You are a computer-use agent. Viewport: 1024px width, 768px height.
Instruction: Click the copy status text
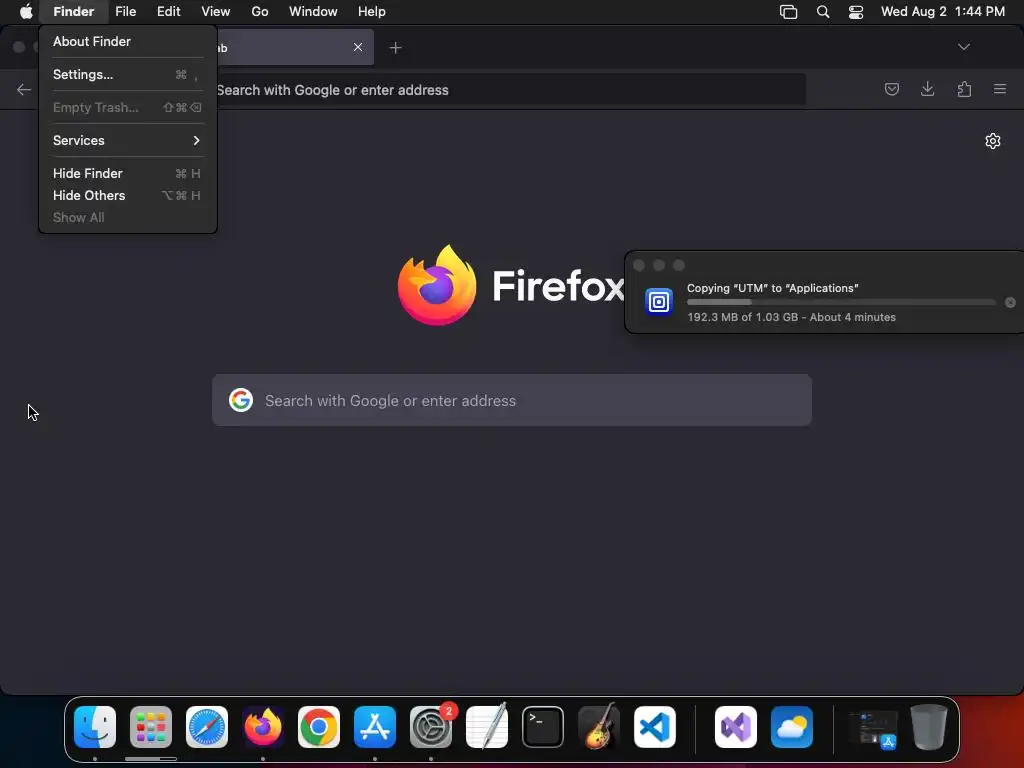coord(791,317)
